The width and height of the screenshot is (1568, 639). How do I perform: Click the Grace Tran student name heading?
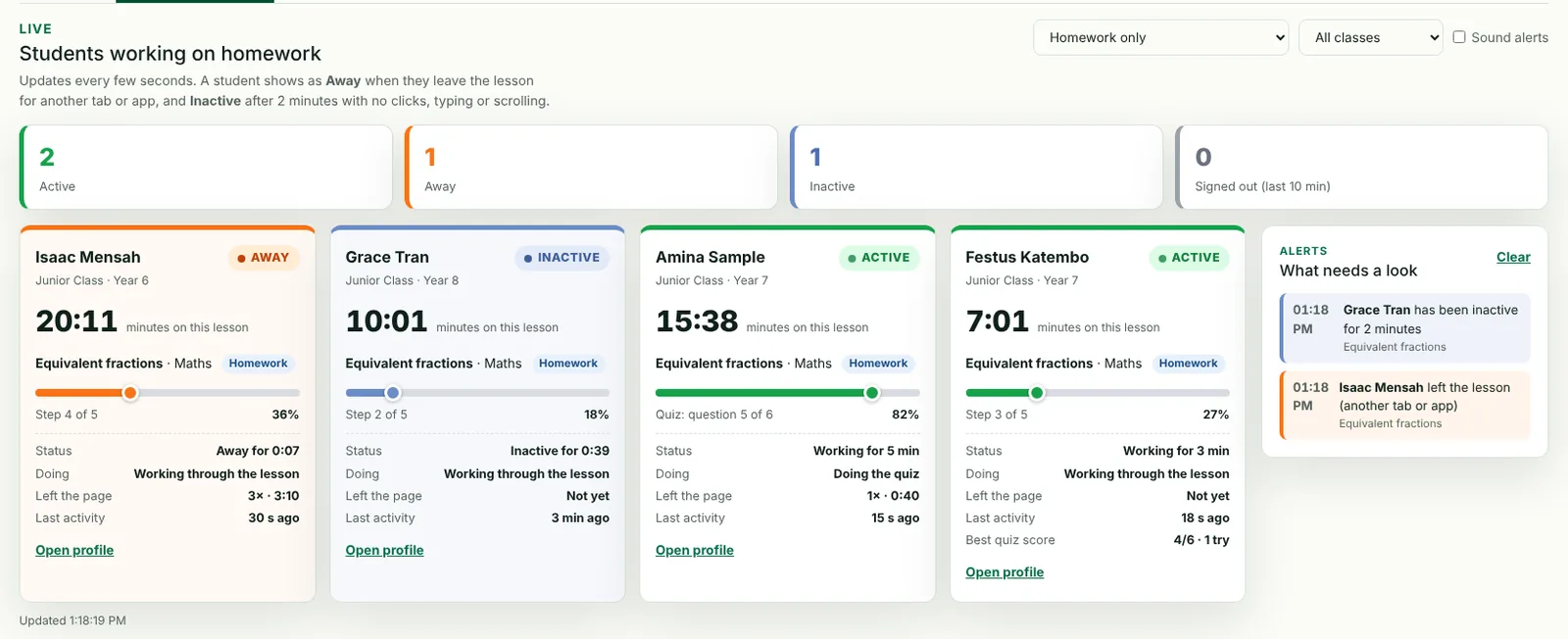(387, 257)
